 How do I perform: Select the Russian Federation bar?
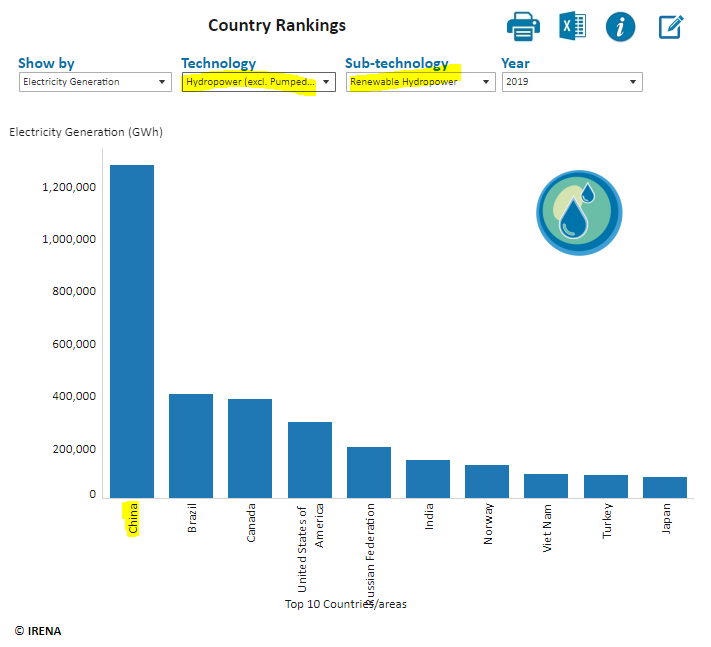369,472
